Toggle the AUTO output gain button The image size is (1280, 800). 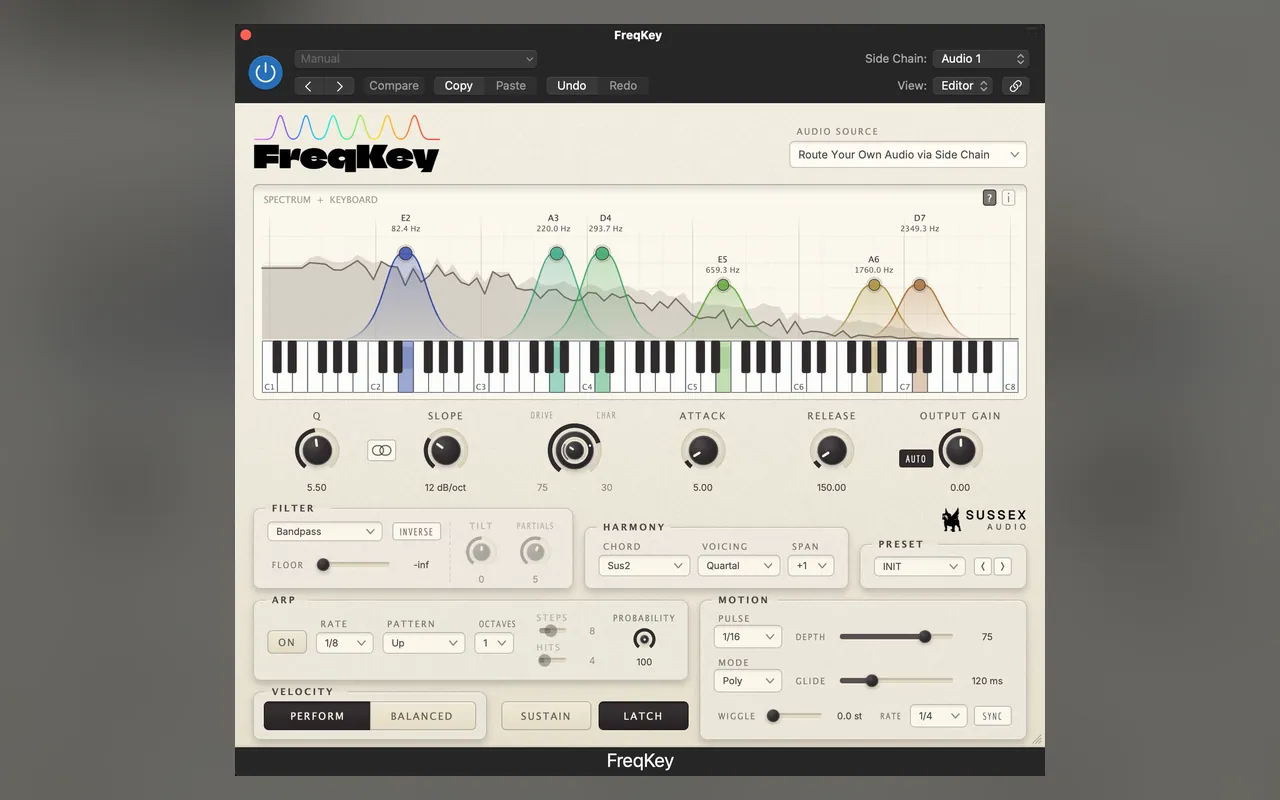916,459
